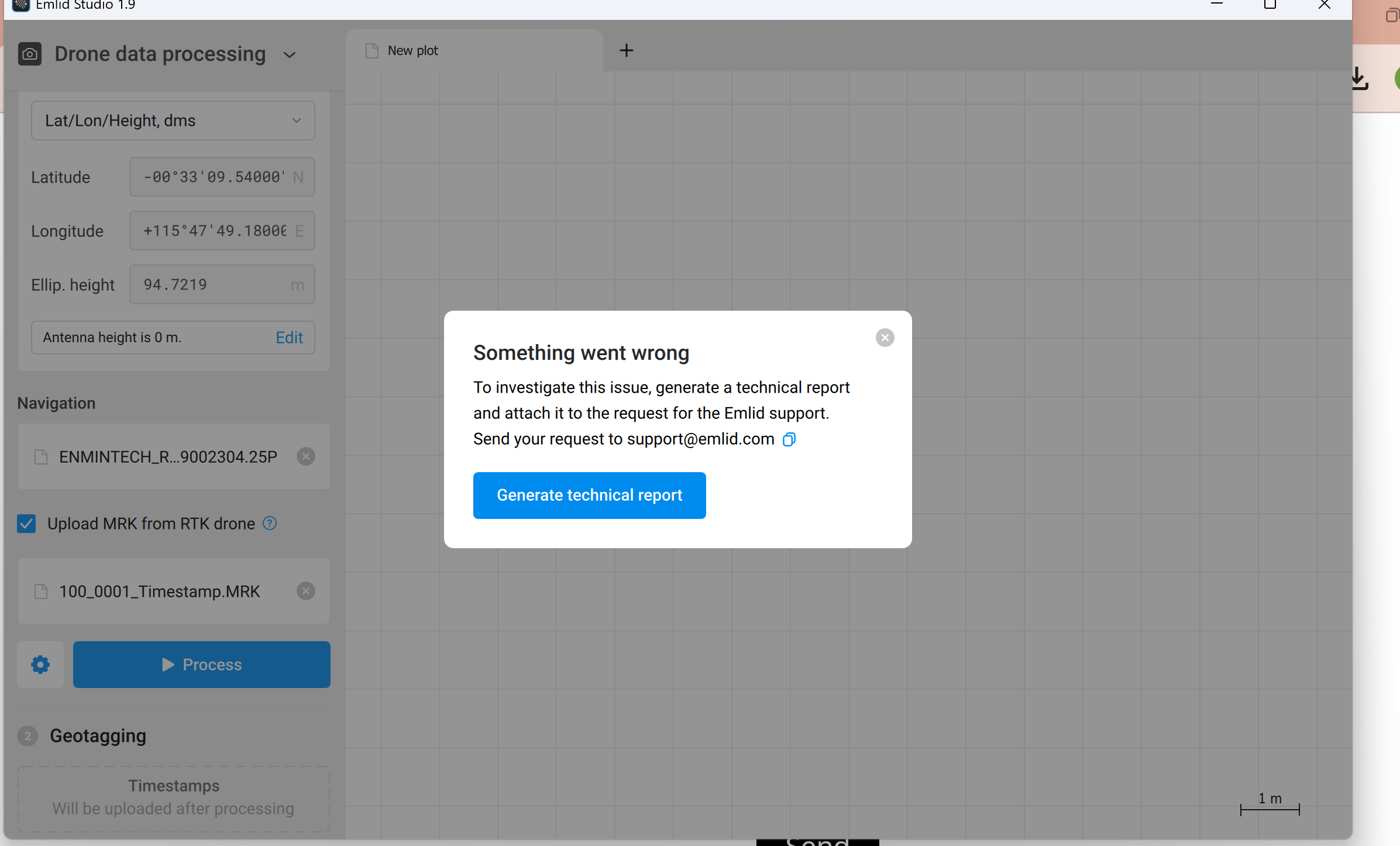Click the 1 m scale indicator
Image resolution: width=1400 pixels, height=846 pixels.
(1270, 803)
